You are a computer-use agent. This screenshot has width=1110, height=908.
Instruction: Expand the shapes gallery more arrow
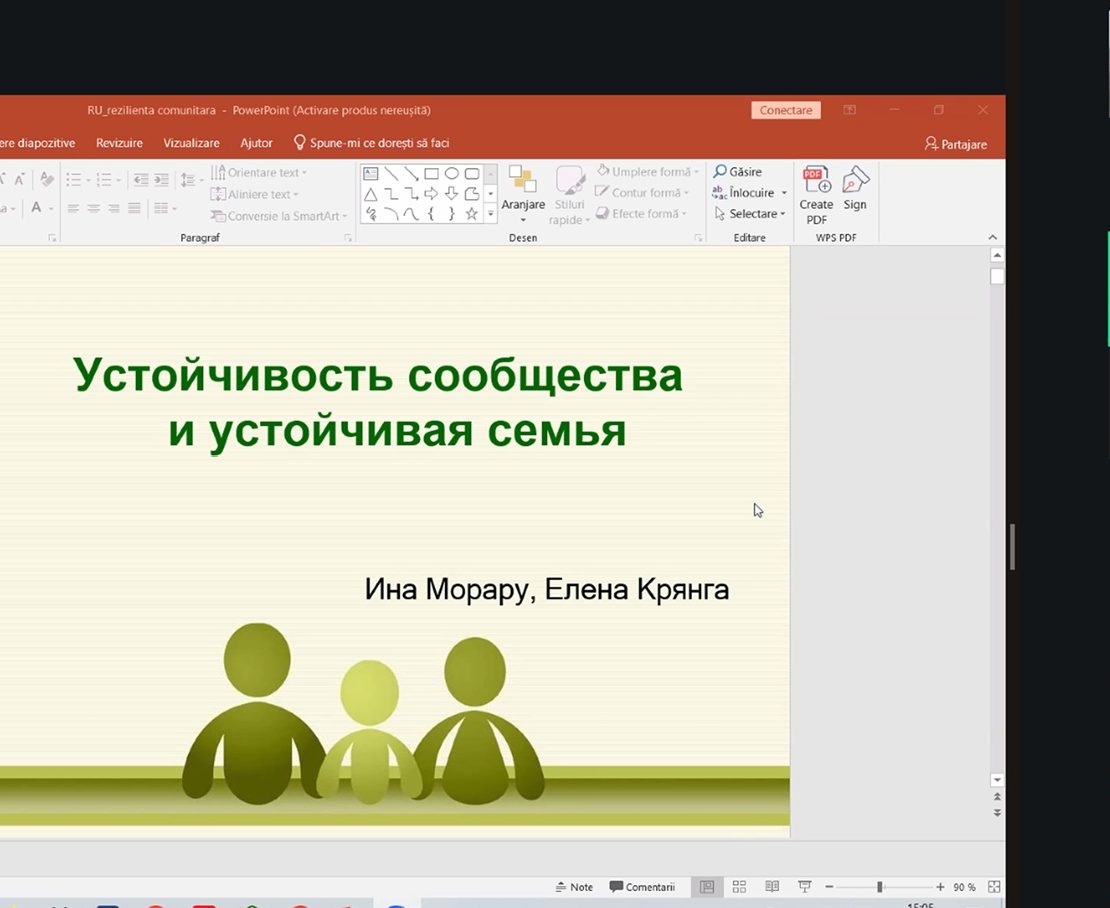click(x=491, y=214)
